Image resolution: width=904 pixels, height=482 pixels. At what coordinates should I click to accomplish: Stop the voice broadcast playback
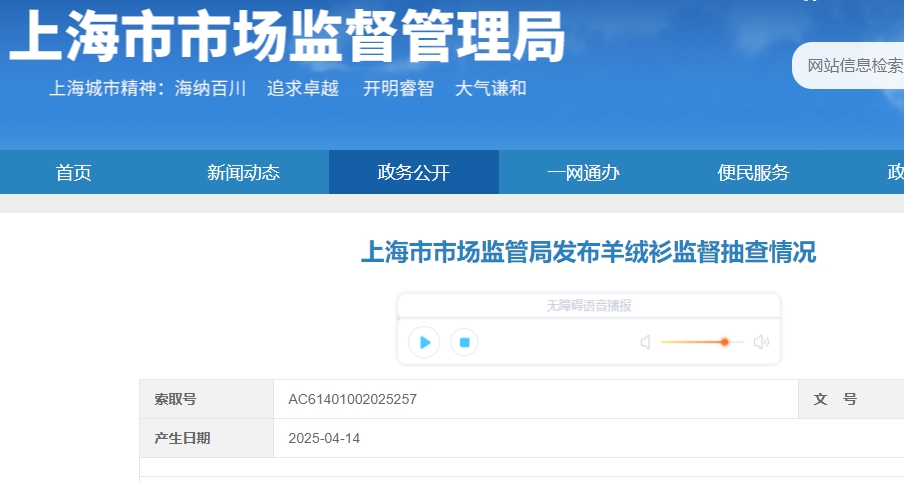coord(464,342)
